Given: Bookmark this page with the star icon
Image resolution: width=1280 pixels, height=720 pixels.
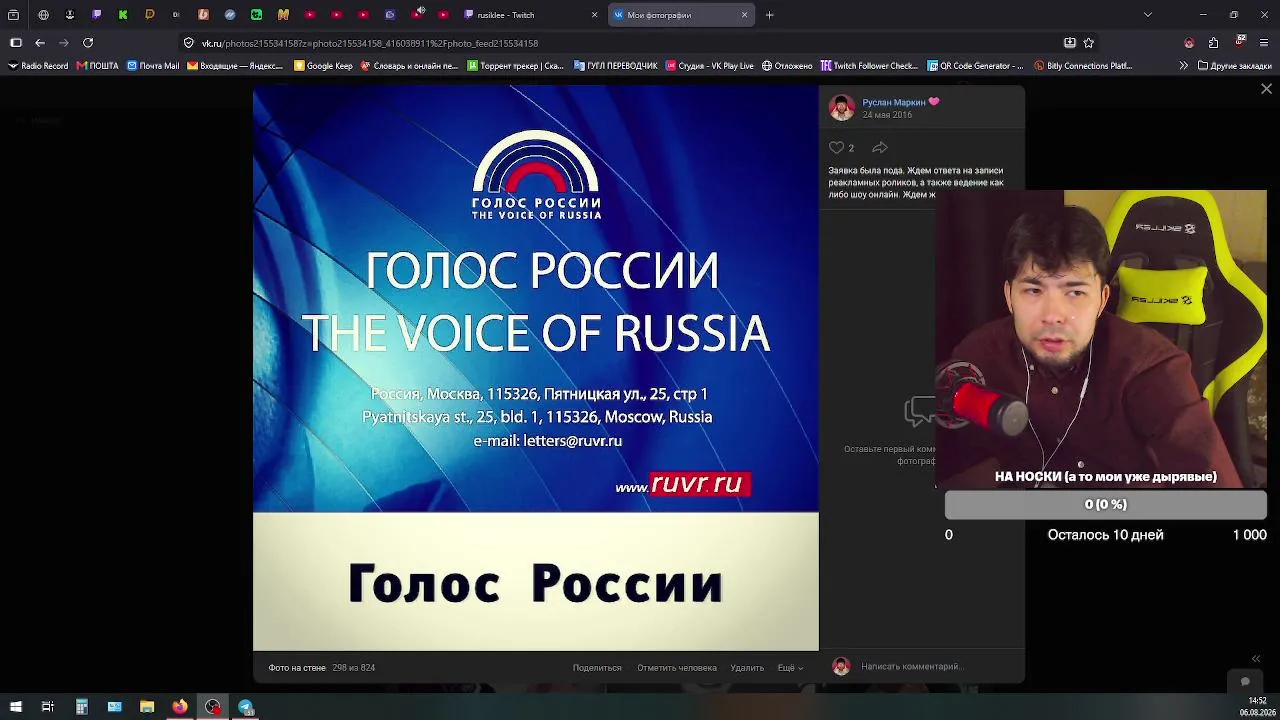Looking at the screenshot, I should [1089, 43].
